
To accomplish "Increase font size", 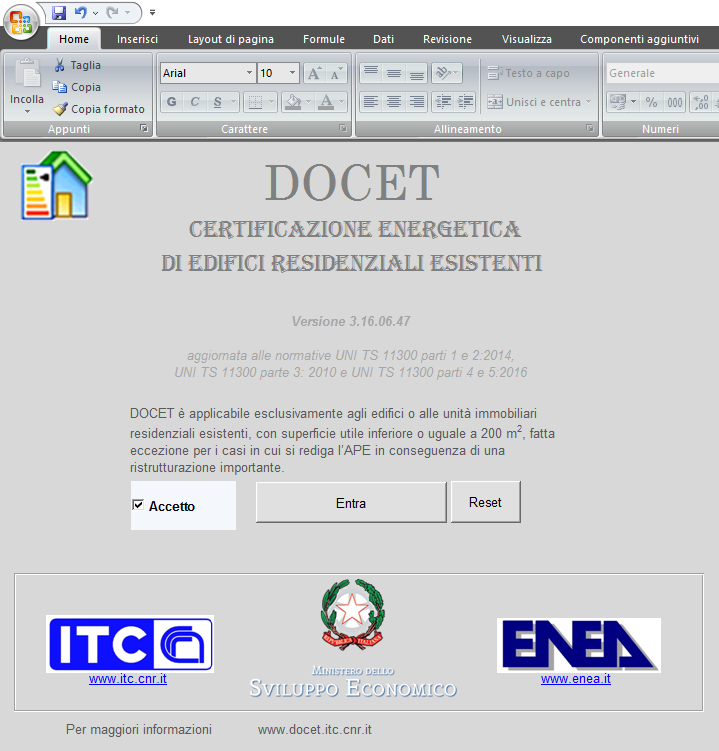I will pos(314,73).
